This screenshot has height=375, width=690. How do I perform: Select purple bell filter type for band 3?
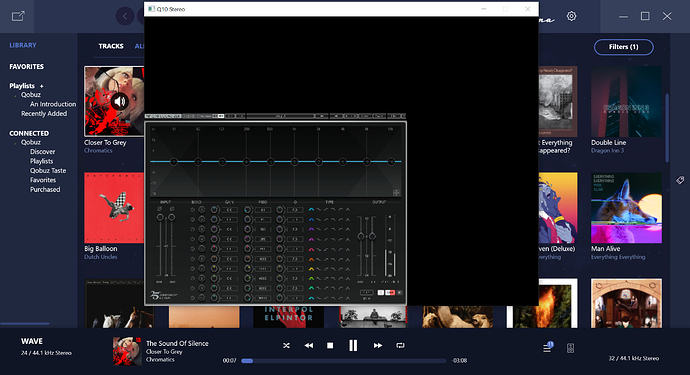point(311,229)
